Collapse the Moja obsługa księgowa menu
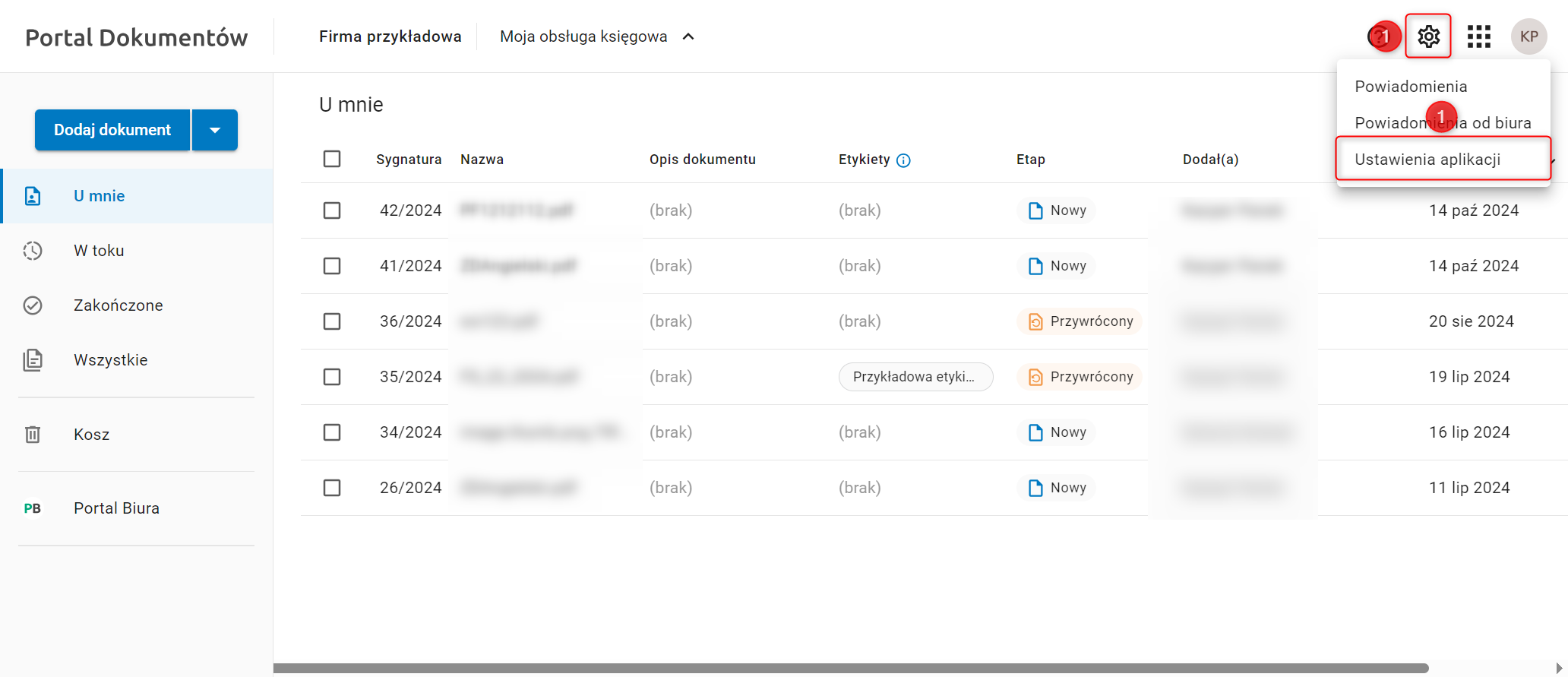The width and height of the screenshot is (1568, 677). pos(688,36)
